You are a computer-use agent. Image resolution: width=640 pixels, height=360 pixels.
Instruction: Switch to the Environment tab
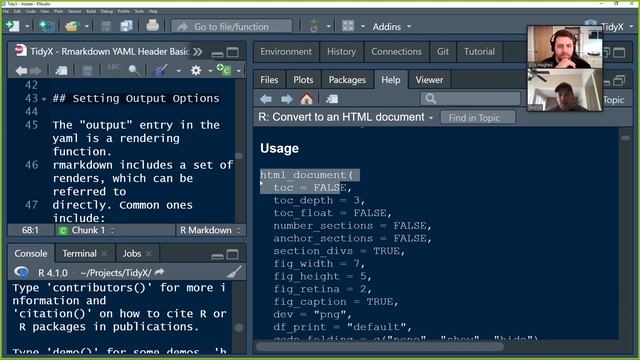pos(286,52)
